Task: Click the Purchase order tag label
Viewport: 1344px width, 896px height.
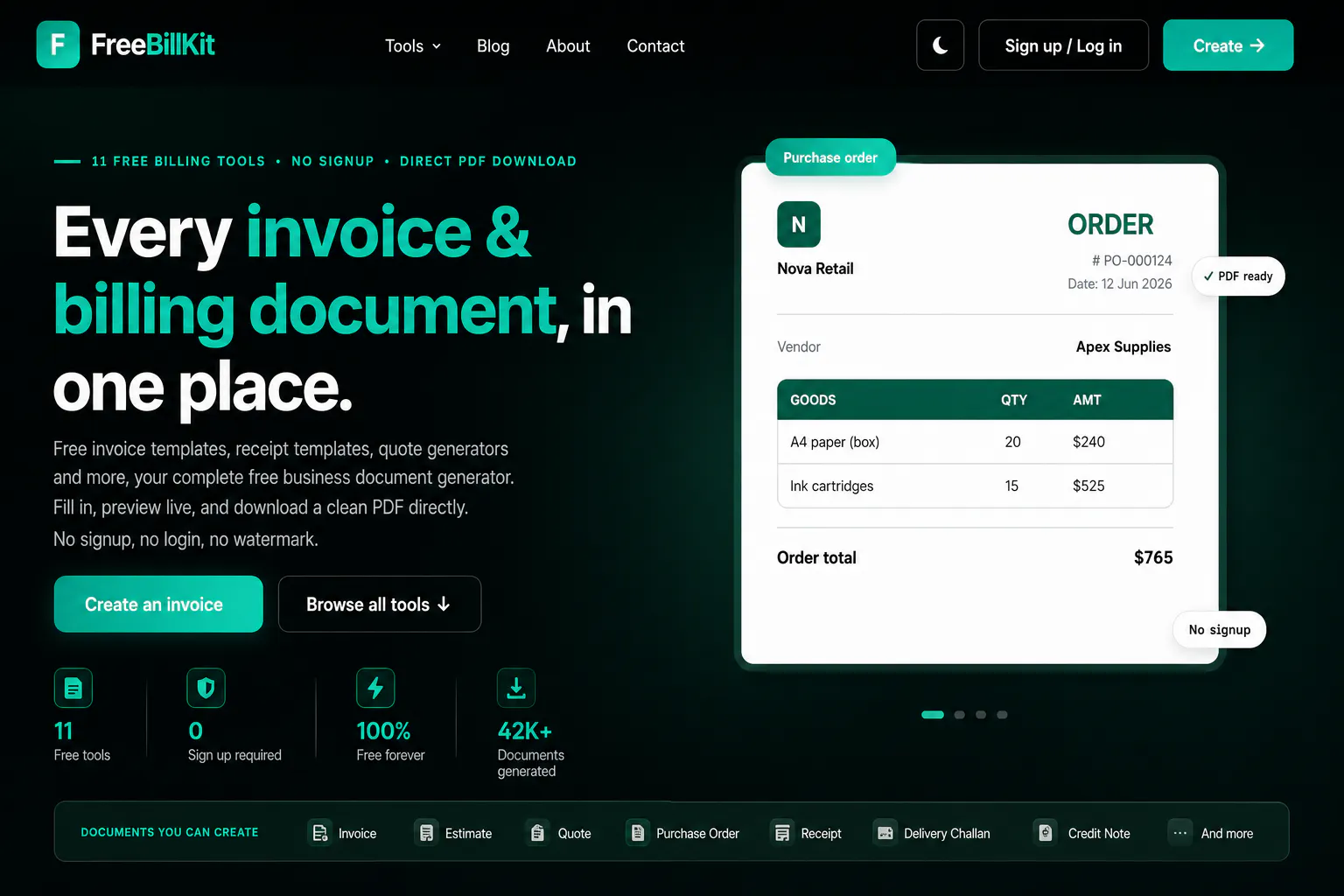Action: (830, 157)
